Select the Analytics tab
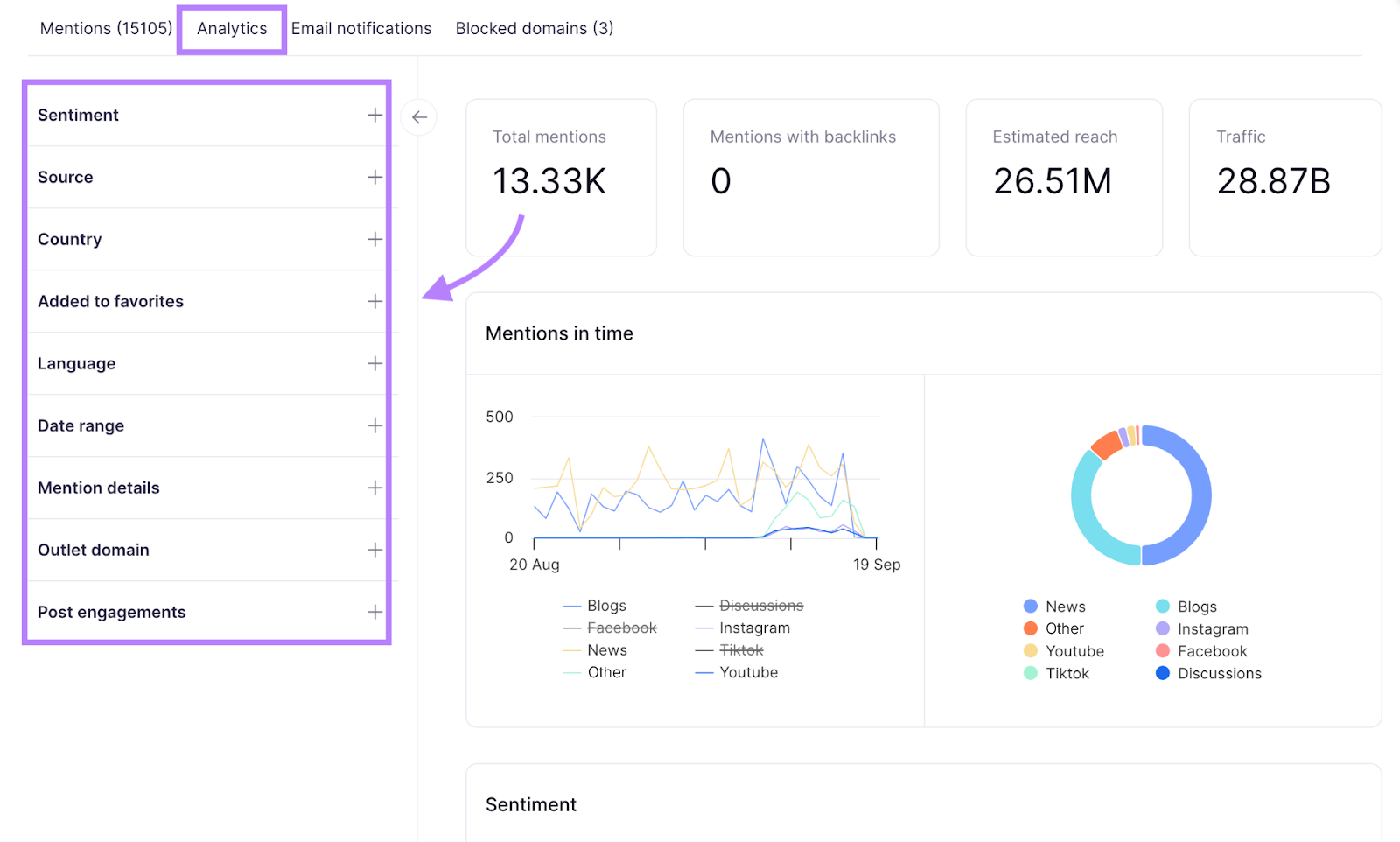 pyautogui.click(x=231, y=28)
